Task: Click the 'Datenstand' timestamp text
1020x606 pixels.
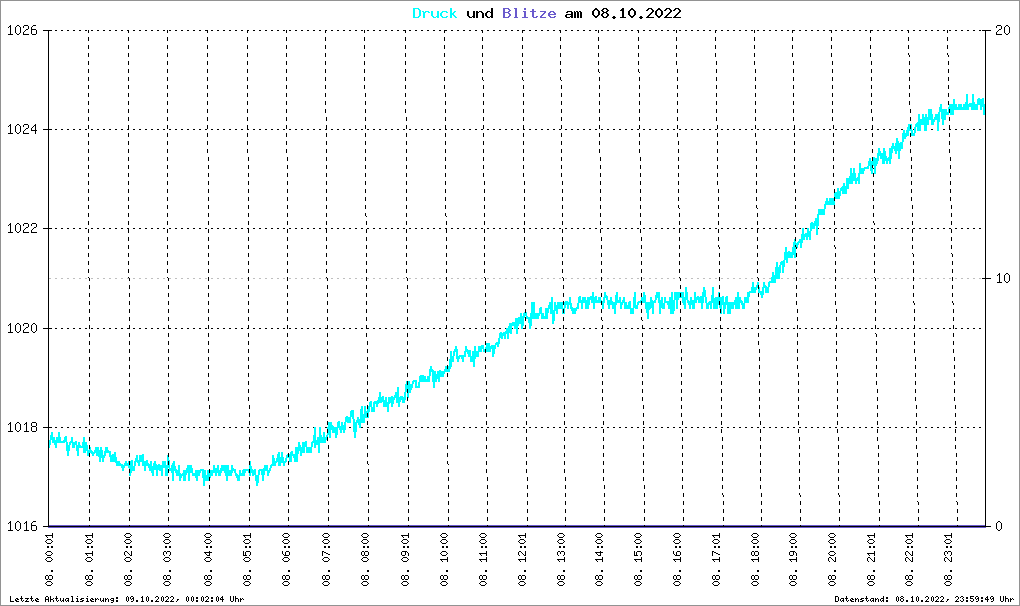Action: point(924,599)
